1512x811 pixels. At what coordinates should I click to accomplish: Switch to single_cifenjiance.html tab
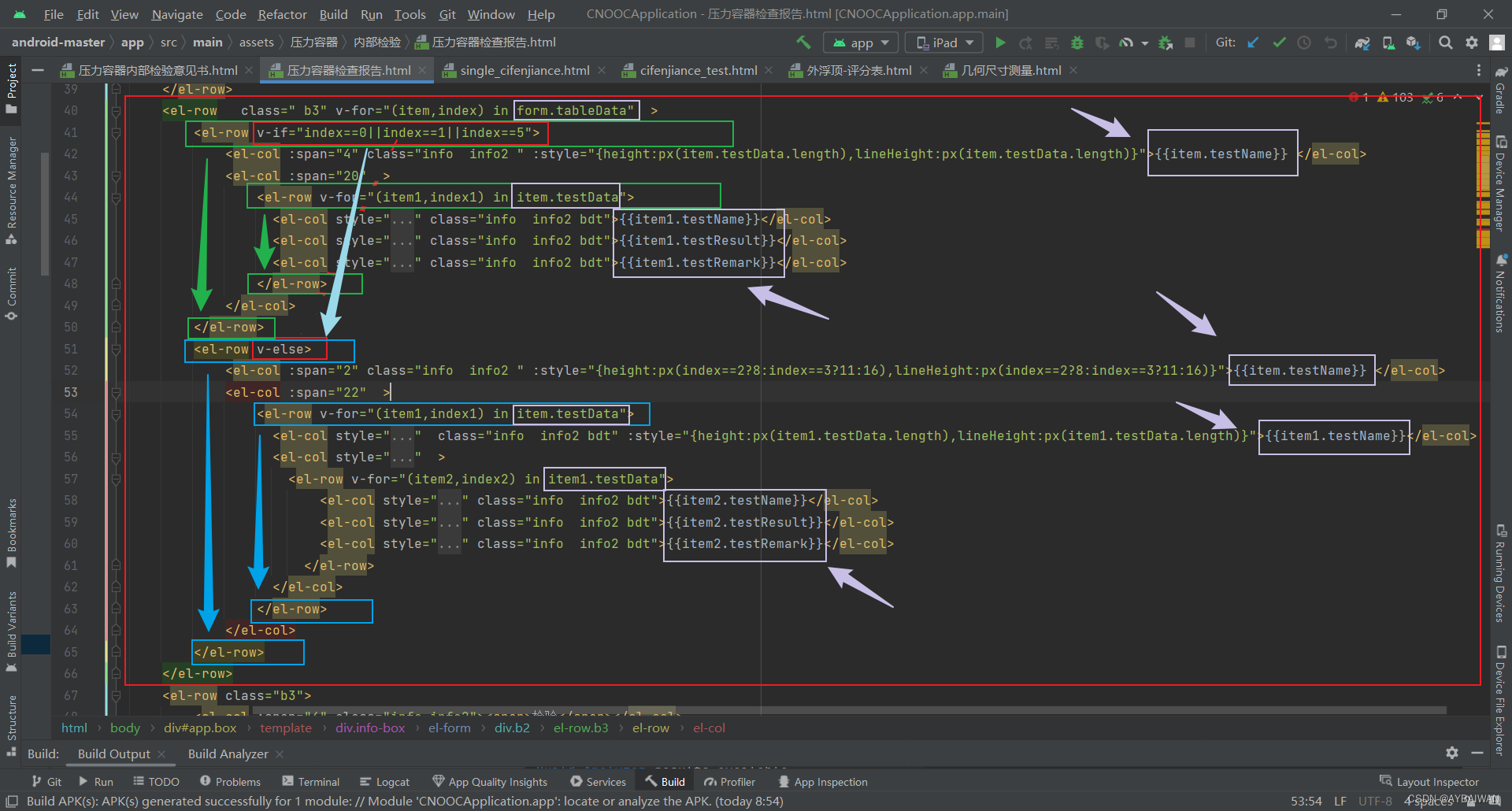524,70
